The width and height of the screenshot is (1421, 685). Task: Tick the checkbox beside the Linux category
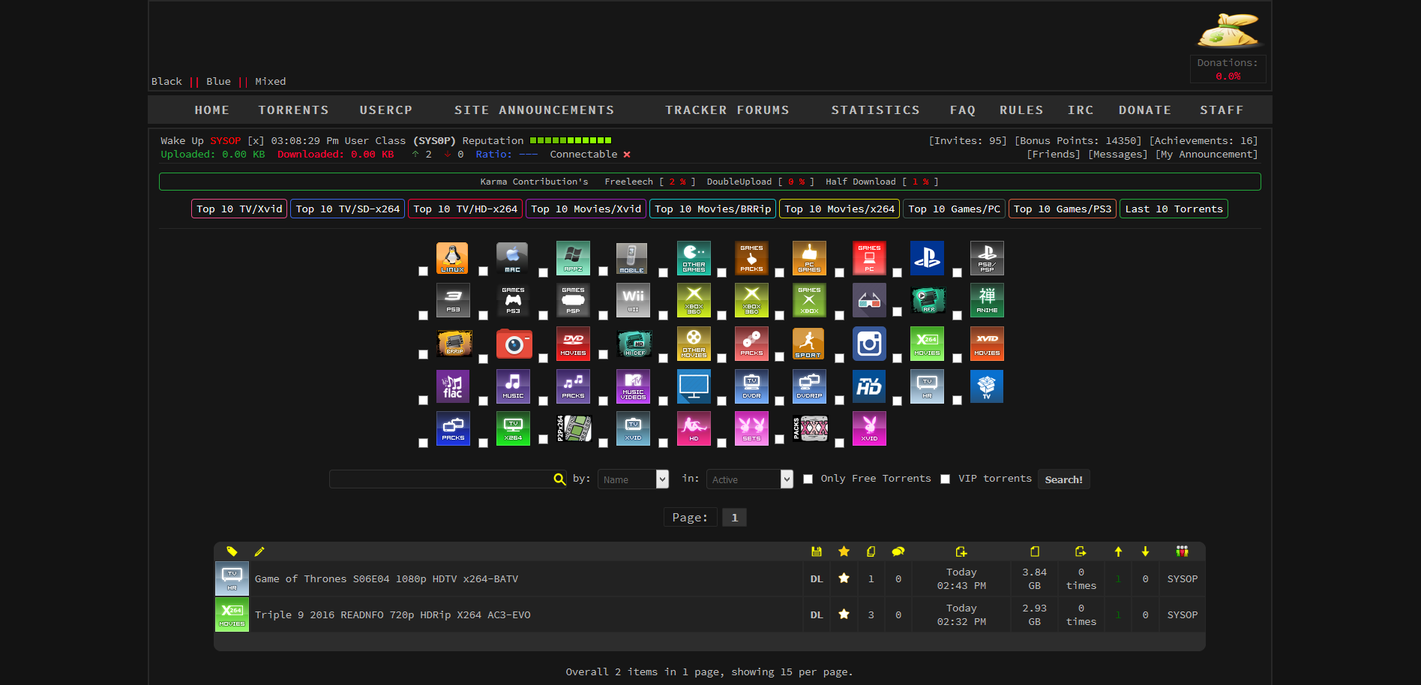423,272
